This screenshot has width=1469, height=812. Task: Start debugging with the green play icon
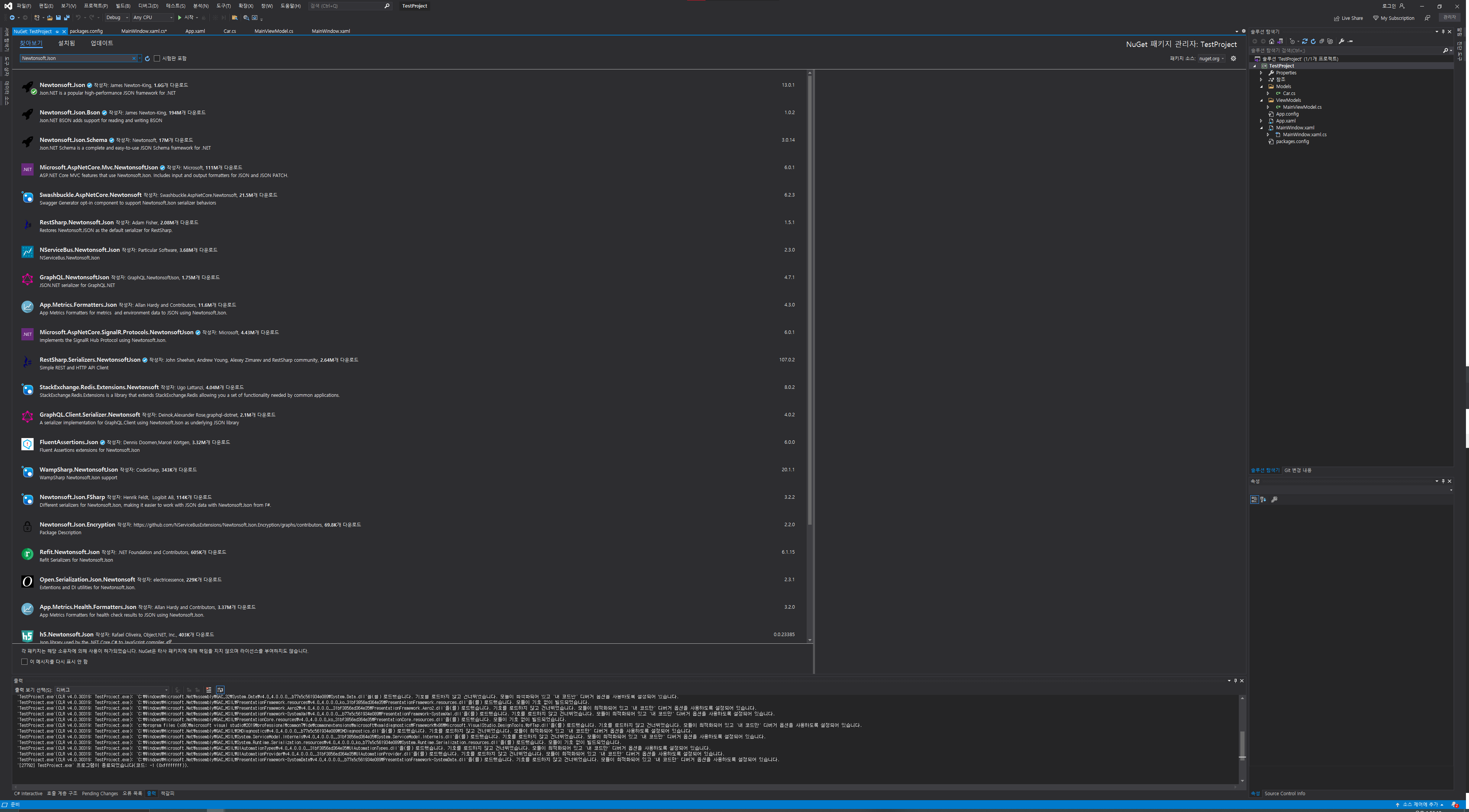180,18
